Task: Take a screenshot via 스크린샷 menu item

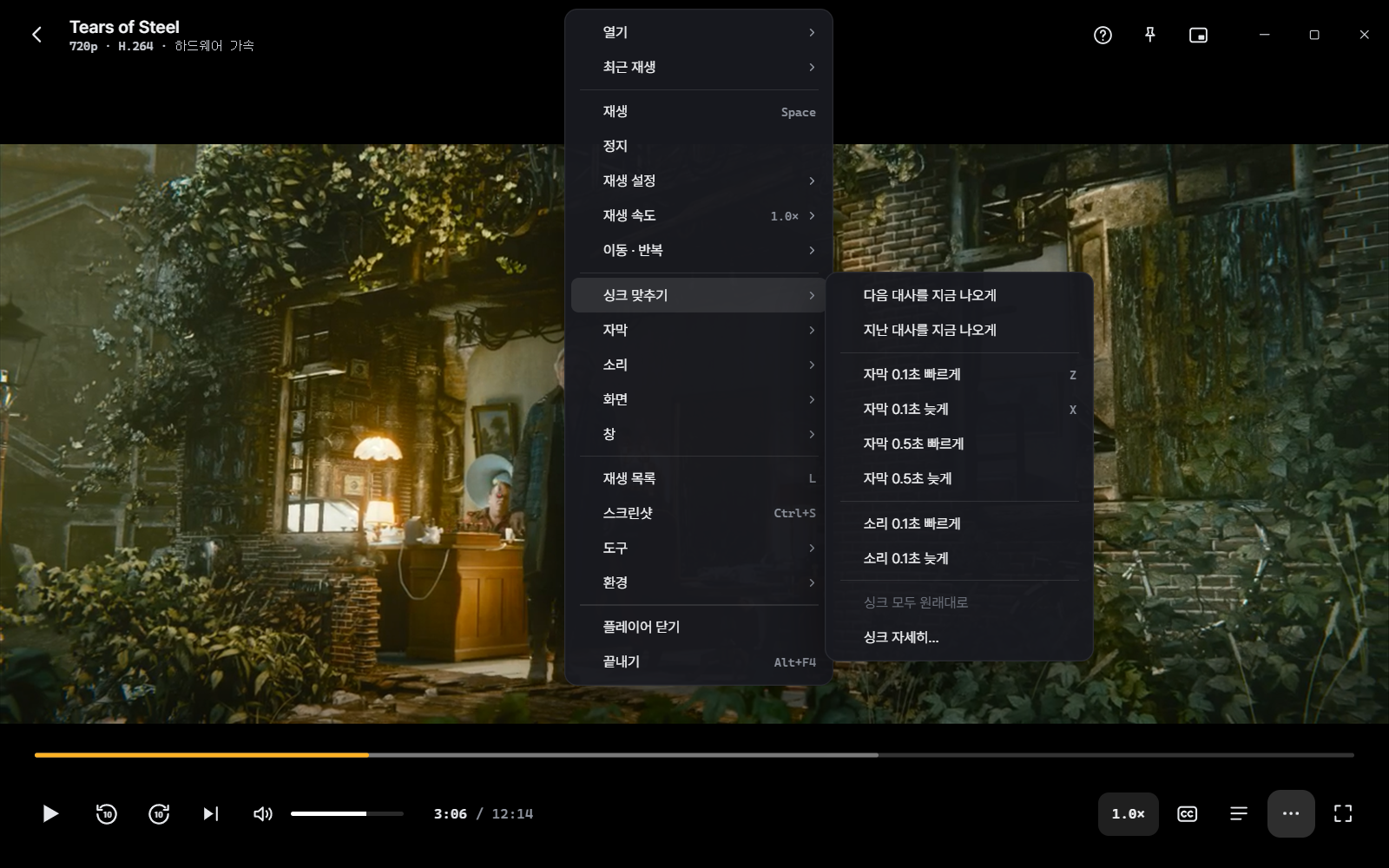Action: [x=699, y=513]
